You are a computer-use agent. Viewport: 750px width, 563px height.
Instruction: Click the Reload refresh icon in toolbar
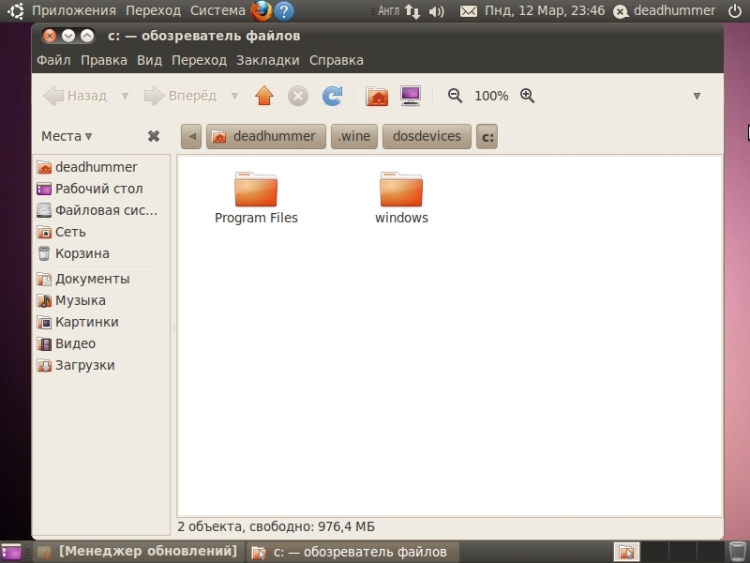[x=332, y=96]
